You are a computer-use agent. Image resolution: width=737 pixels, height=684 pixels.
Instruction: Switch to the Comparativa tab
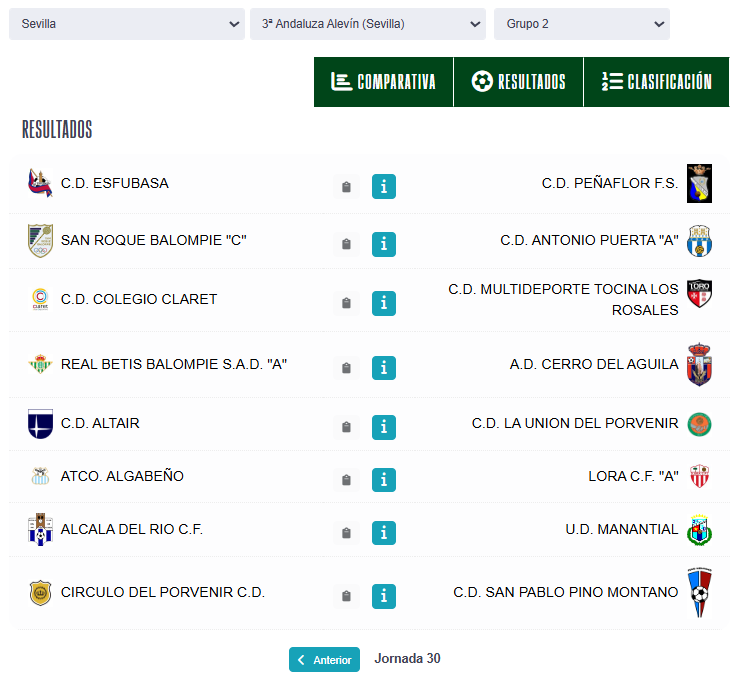(x=384, y=82)
